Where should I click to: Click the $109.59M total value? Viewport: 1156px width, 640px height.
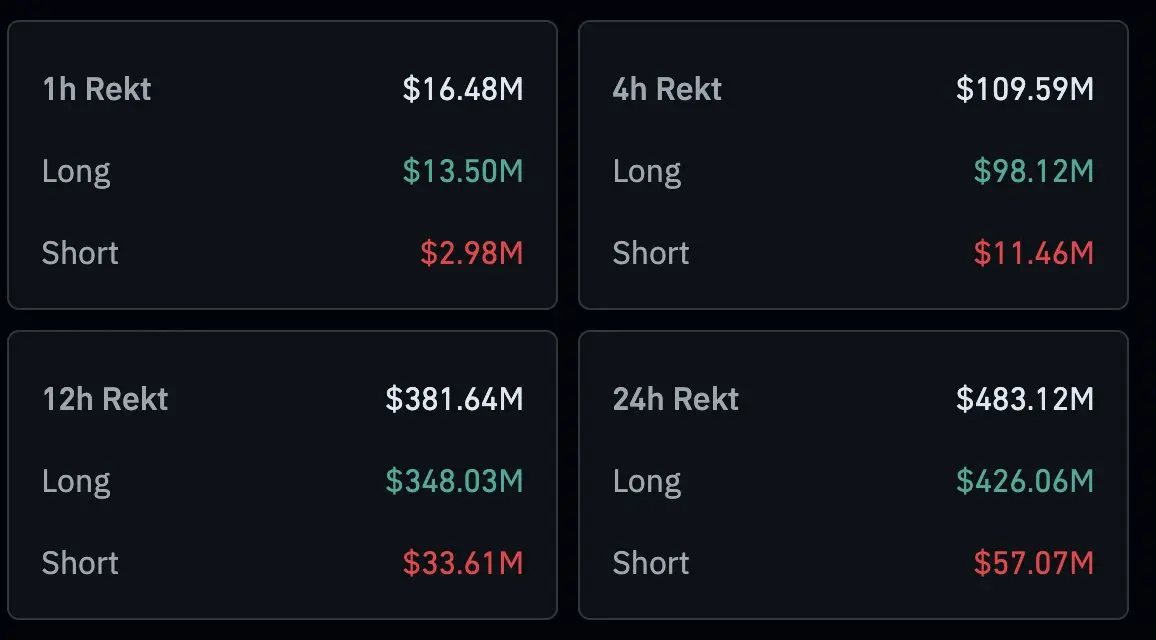click(x=1025, y=89)
